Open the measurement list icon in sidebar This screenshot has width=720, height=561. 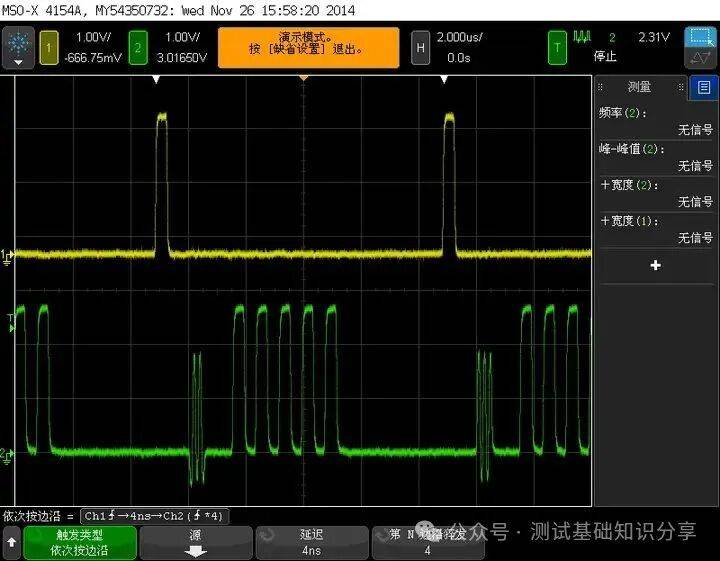tap(704, 87)
